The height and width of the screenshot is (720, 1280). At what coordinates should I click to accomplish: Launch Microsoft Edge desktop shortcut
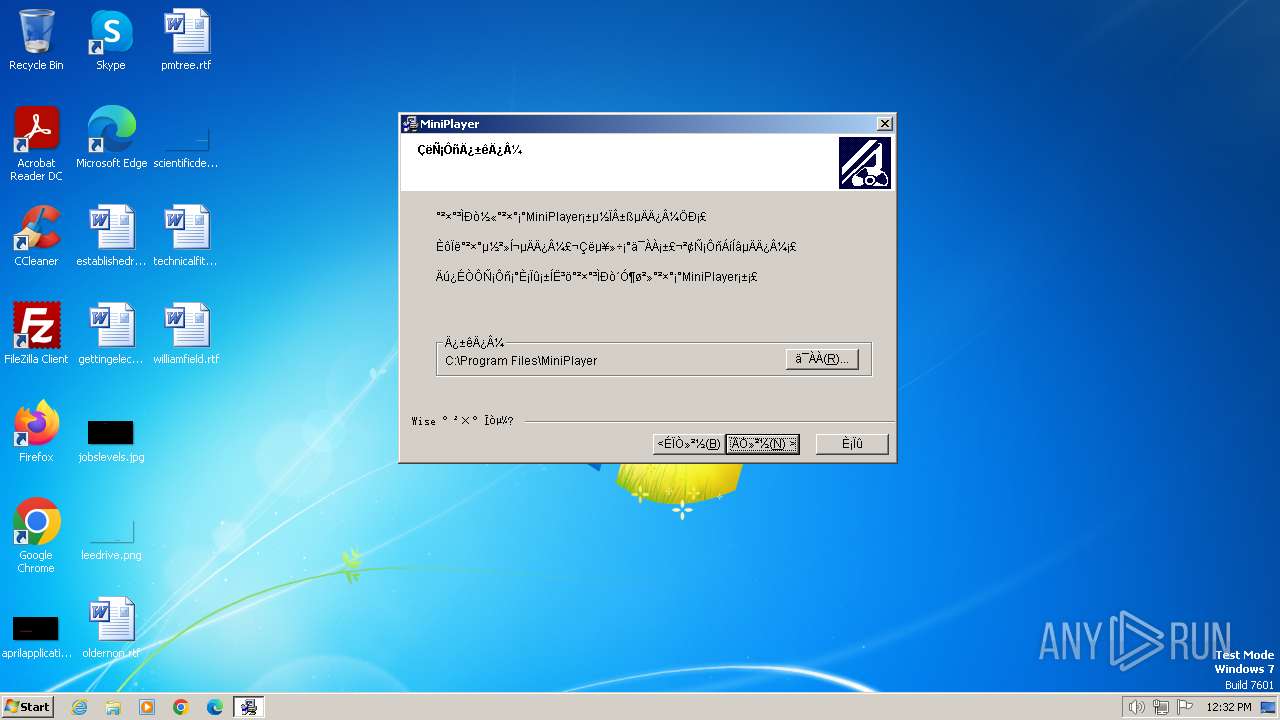click(x=111, y=138)
